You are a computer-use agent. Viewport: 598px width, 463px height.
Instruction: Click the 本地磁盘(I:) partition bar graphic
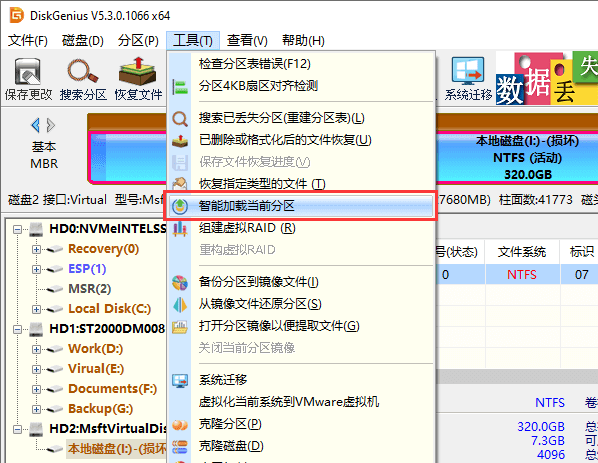coord(517,158)
